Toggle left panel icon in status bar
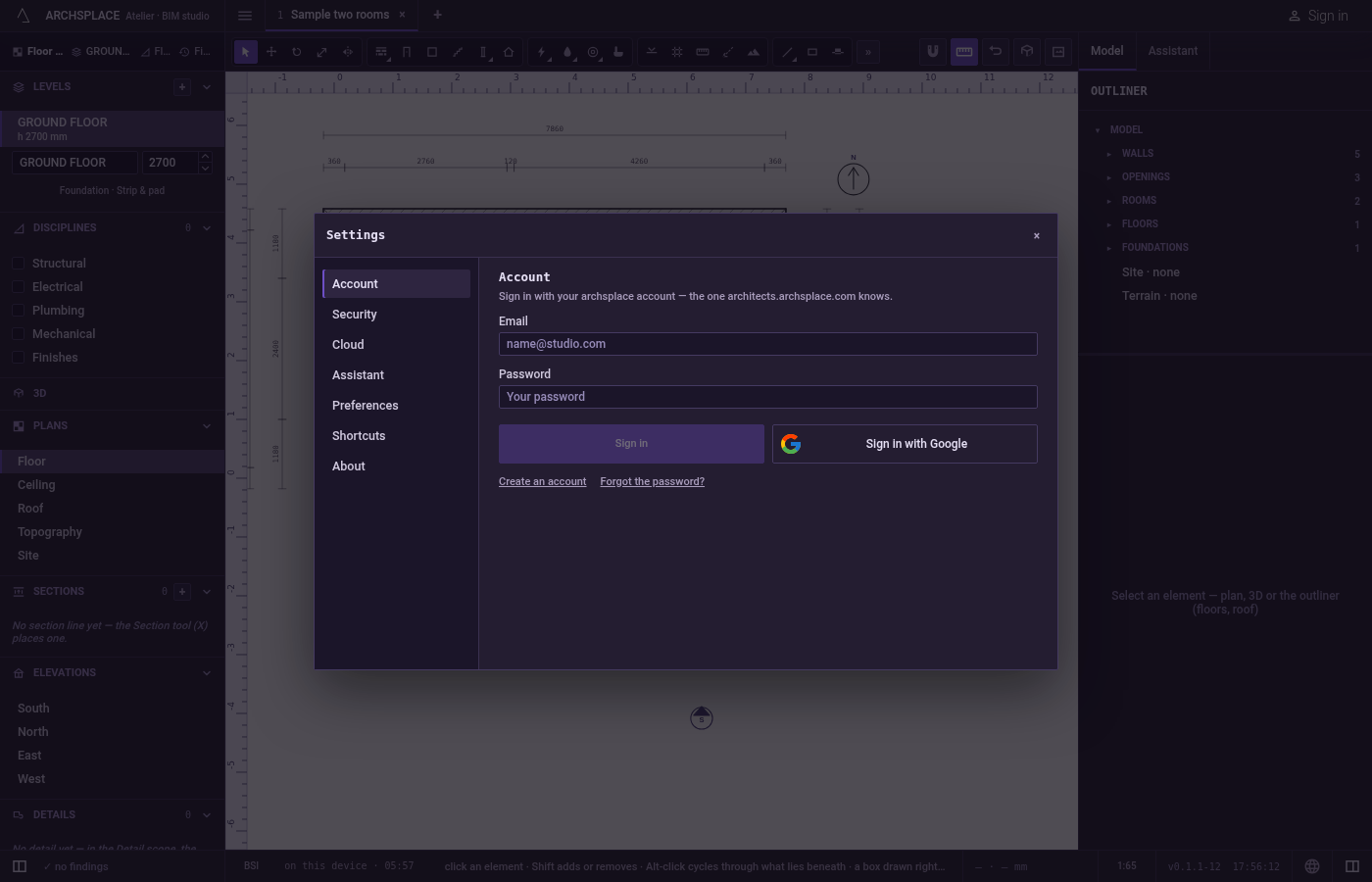 click(x=19, y=866)
